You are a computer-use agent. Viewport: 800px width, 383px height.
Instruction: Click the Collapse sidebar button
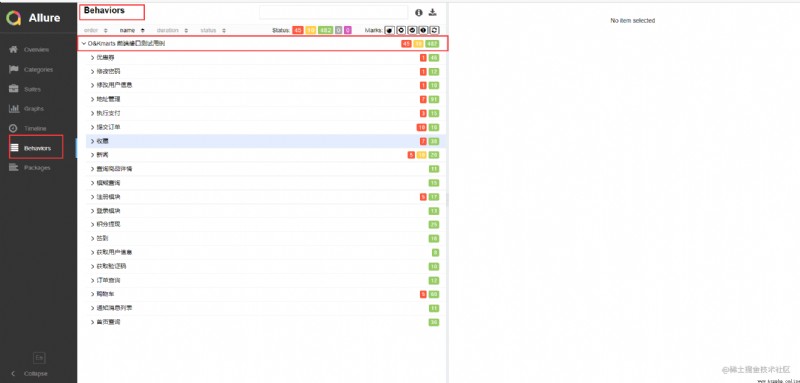coord(30,373)
